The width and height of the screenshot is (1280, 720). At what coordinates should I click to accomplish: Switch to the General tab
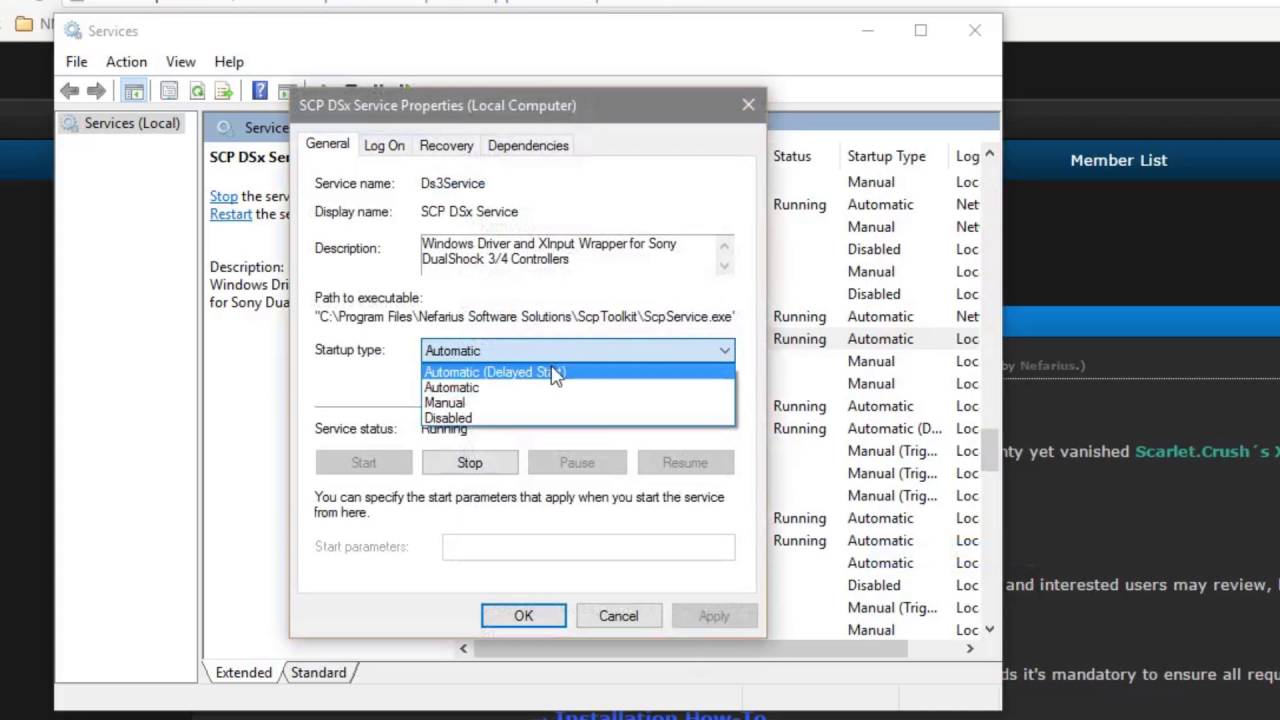click(328, 144)
